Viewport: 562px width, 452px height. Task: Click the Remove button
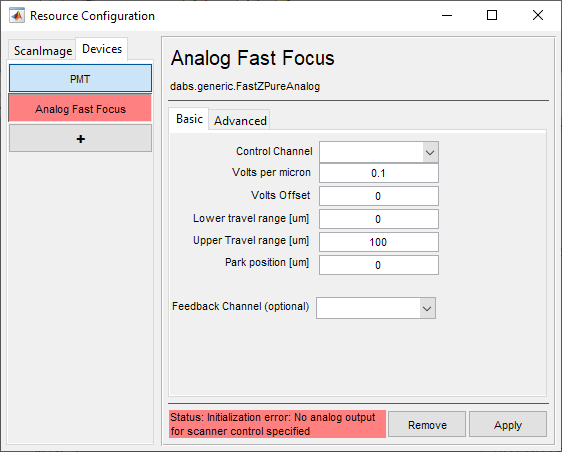point(427,424)
